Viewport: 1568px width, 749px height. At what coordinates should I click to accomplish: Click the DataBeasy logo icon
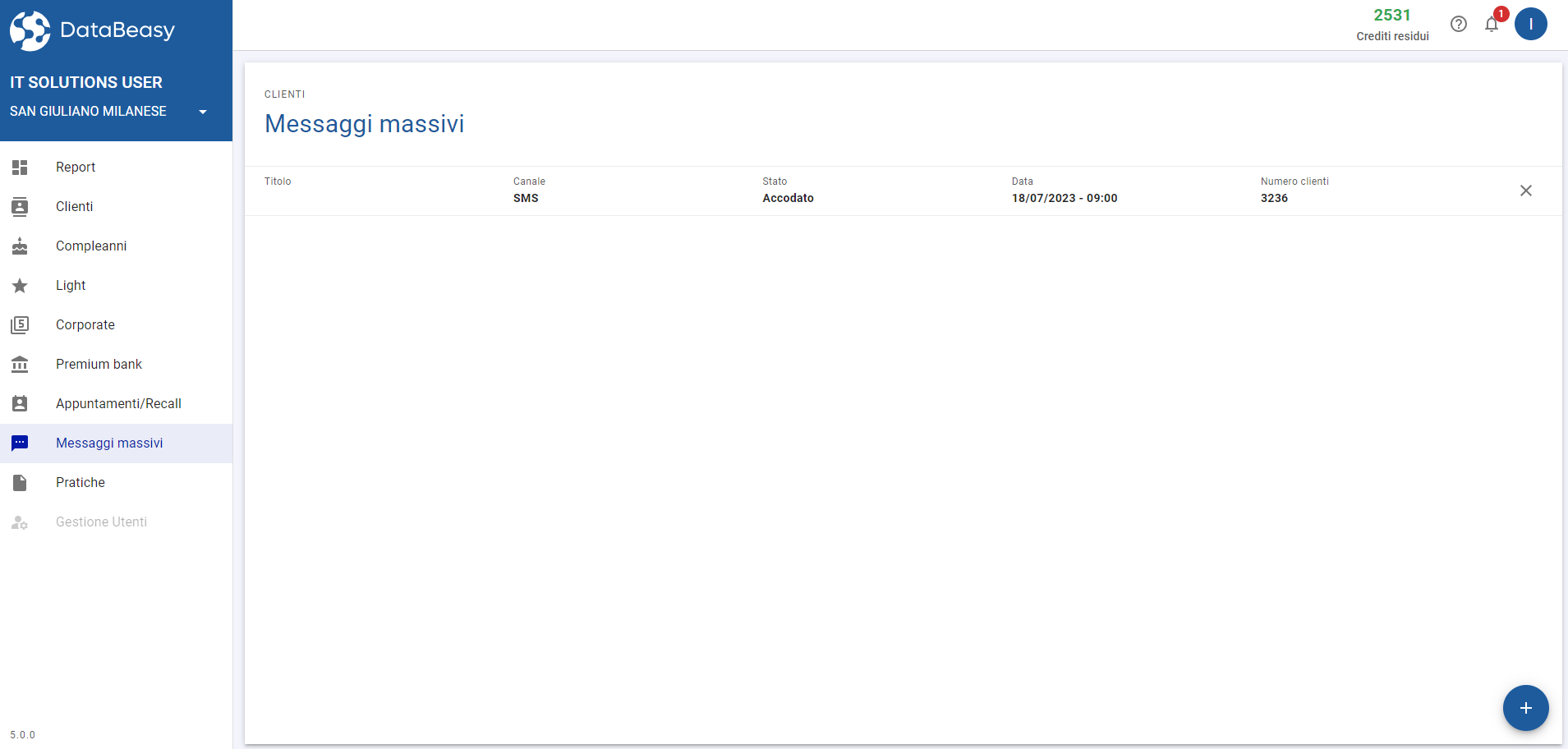click(30, 30)
